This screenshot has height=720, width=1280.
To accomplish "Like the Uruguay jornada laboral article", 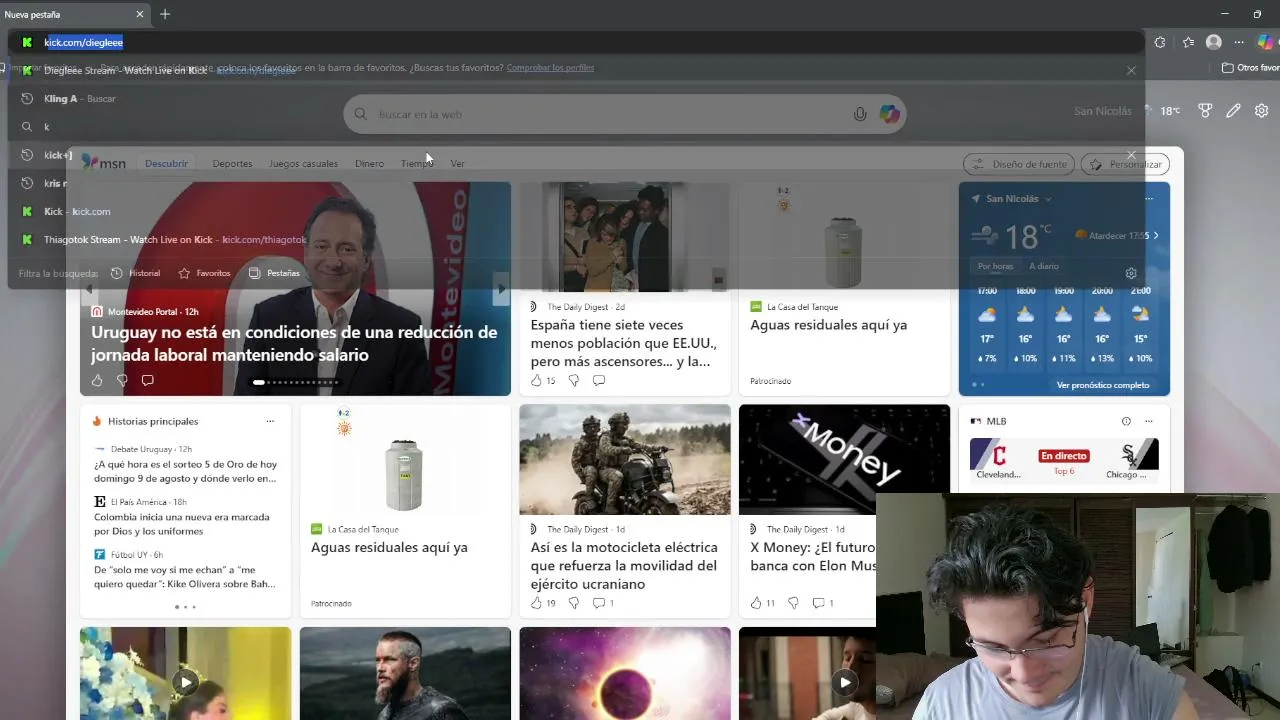I will 97,380.
